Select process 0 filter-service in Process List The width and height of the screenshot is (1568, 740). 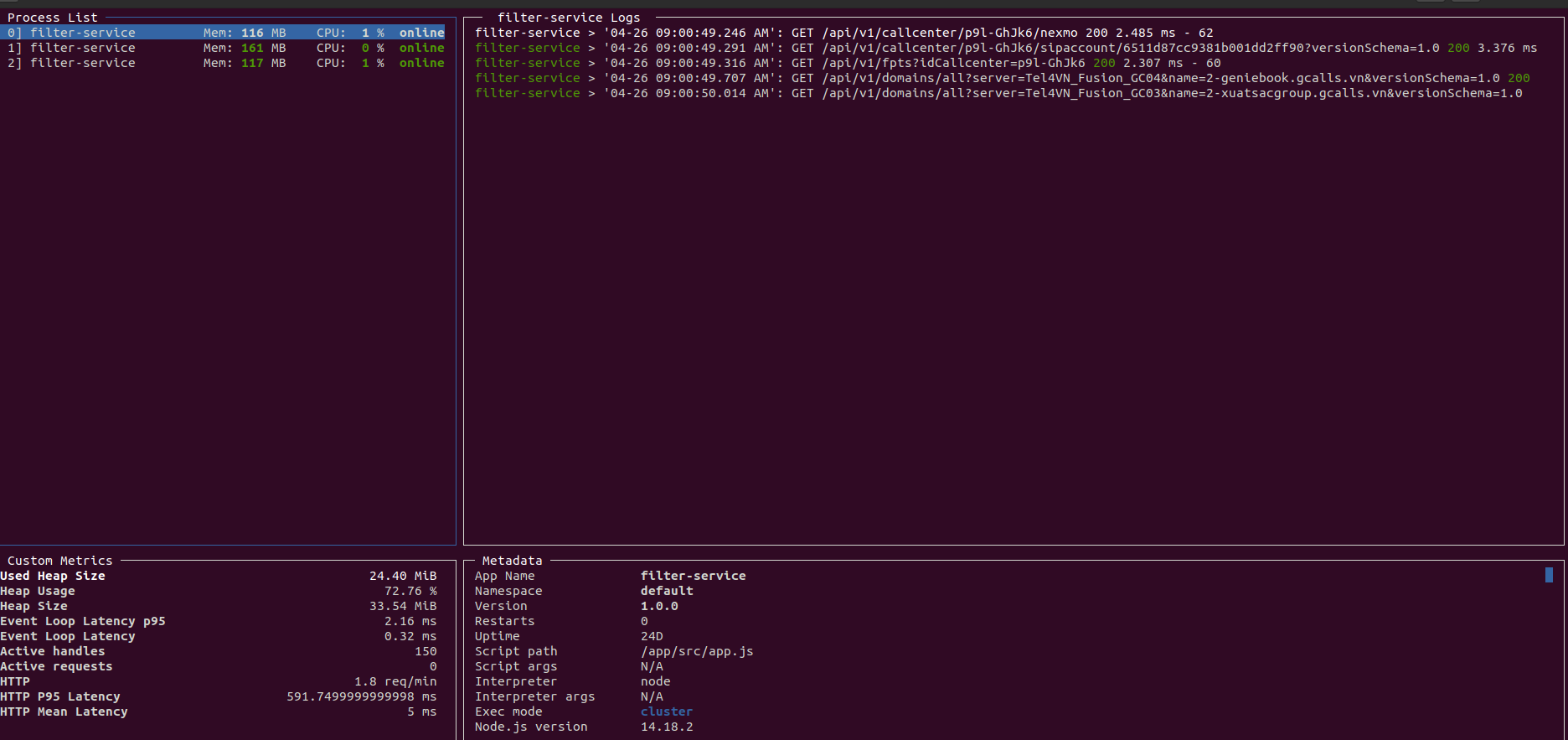226,33
